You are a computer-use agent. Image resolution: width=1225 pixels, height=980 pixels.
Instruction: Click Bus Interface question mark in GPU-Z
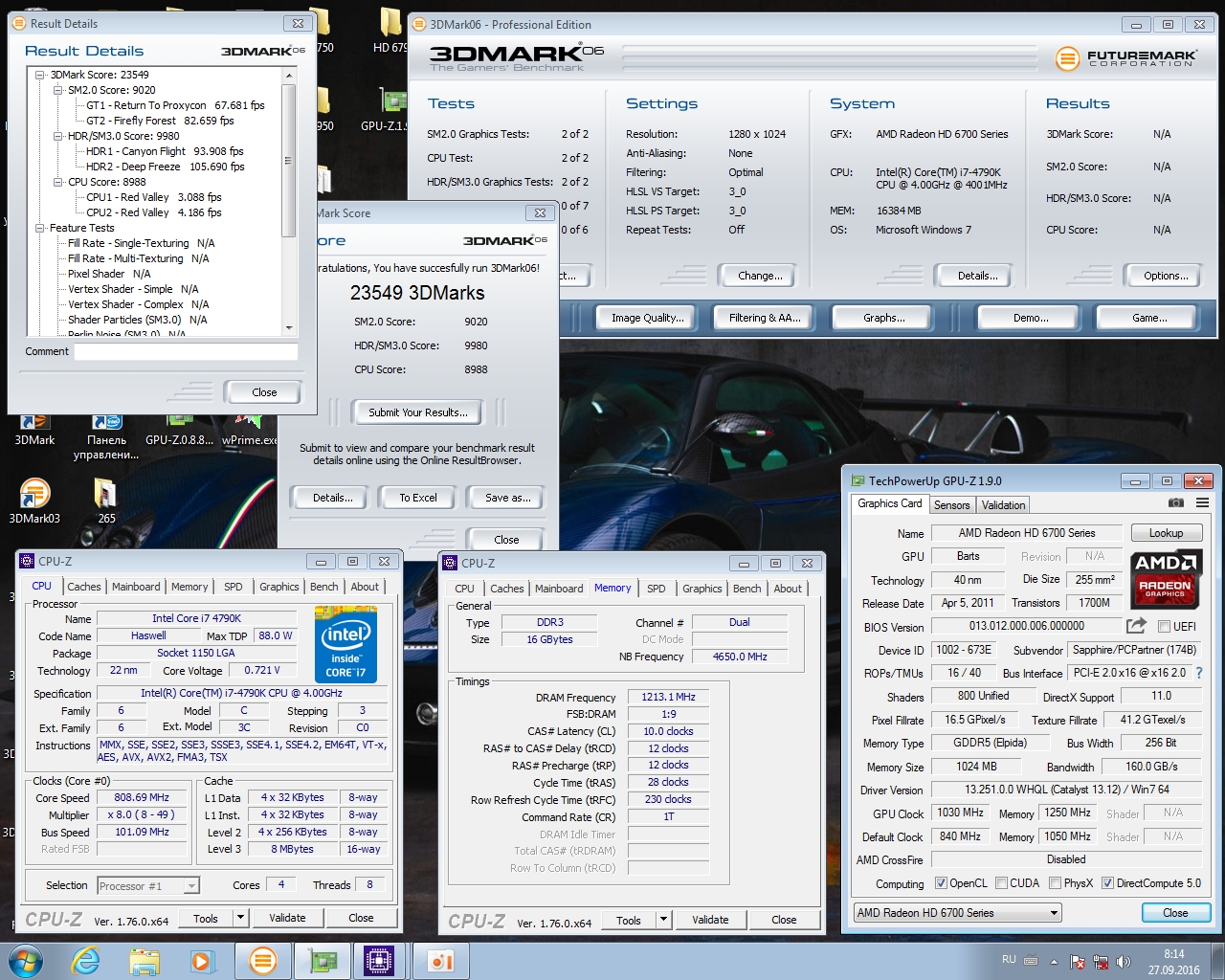coord(1199,673)
